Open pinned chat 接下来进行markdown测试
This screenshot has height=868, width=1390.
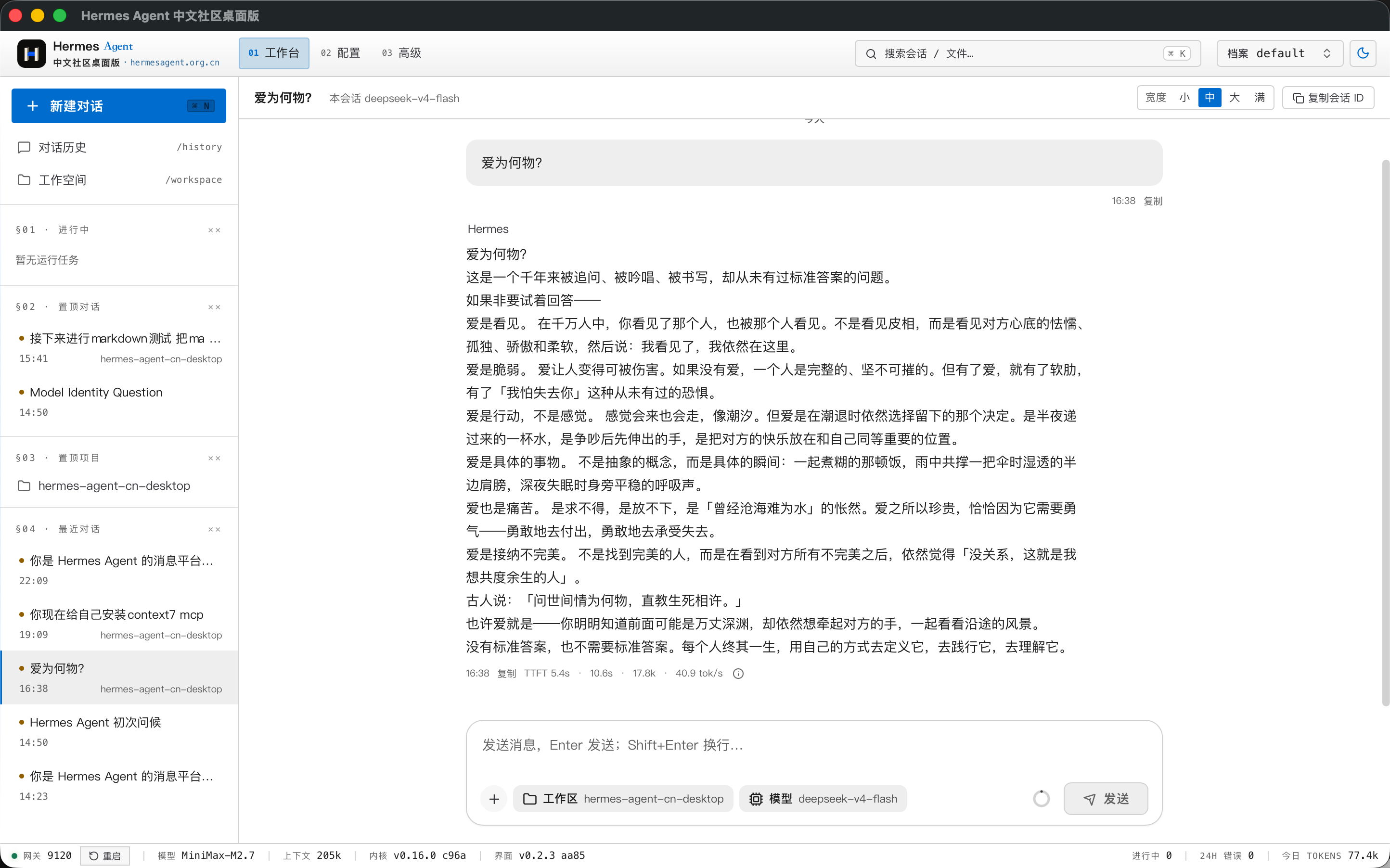(x=119, y=348)
